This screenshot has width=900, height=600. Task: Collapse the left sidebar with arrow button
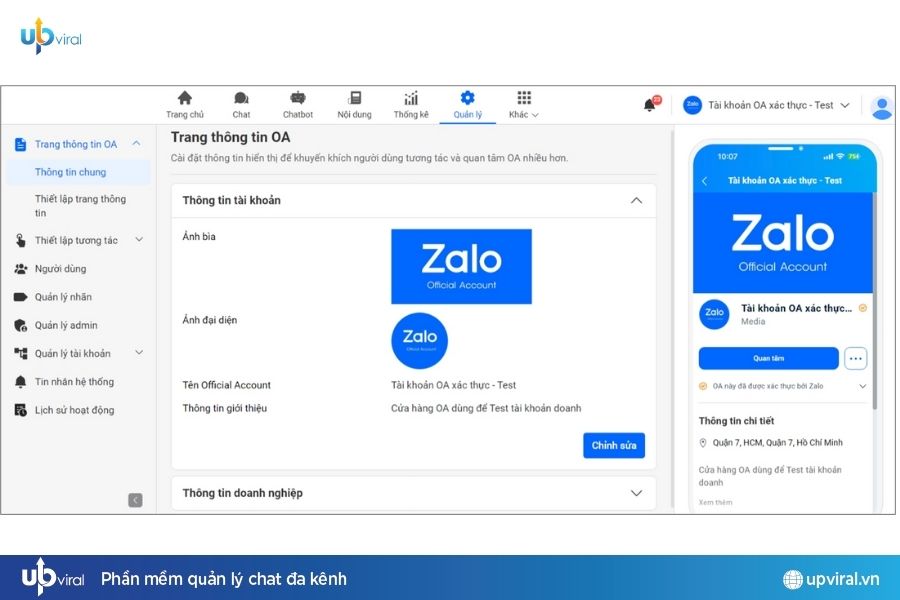[x=135, y=500]
